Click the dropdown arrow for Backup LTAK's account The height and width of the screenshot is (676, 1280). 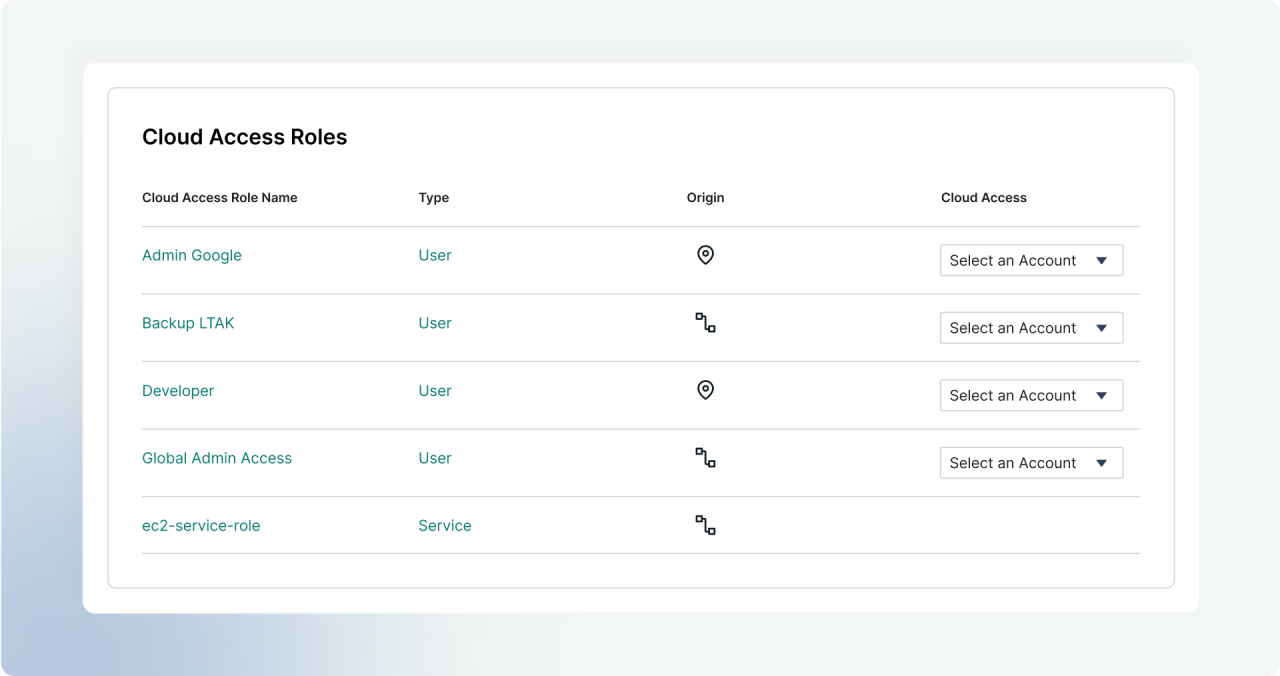click(1103, 327)
